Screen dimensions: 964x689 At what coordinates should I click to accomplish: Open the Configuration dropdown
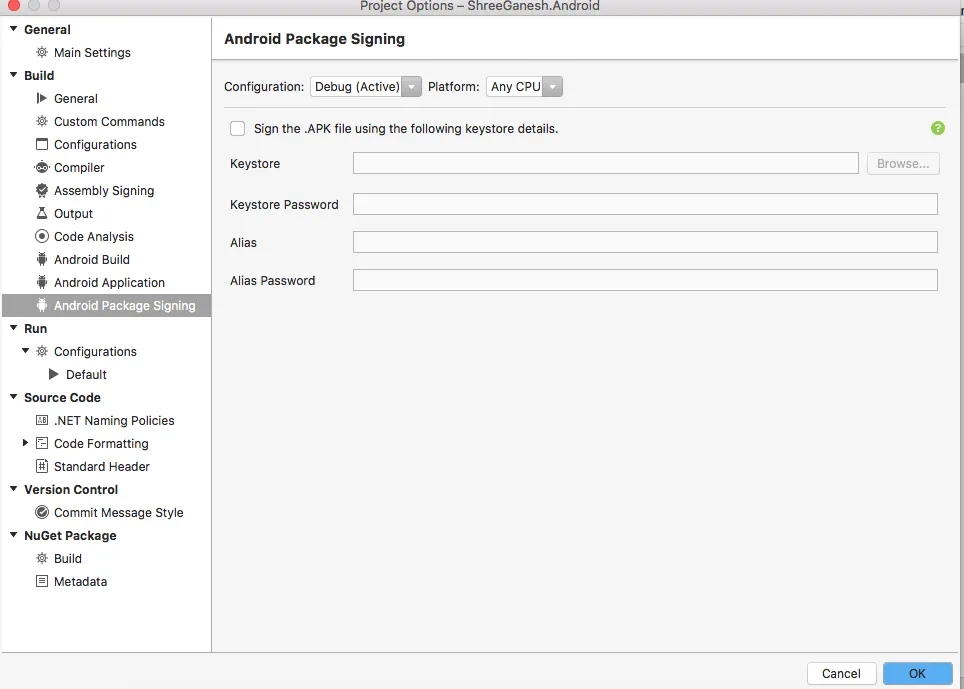tap(365, 87)
